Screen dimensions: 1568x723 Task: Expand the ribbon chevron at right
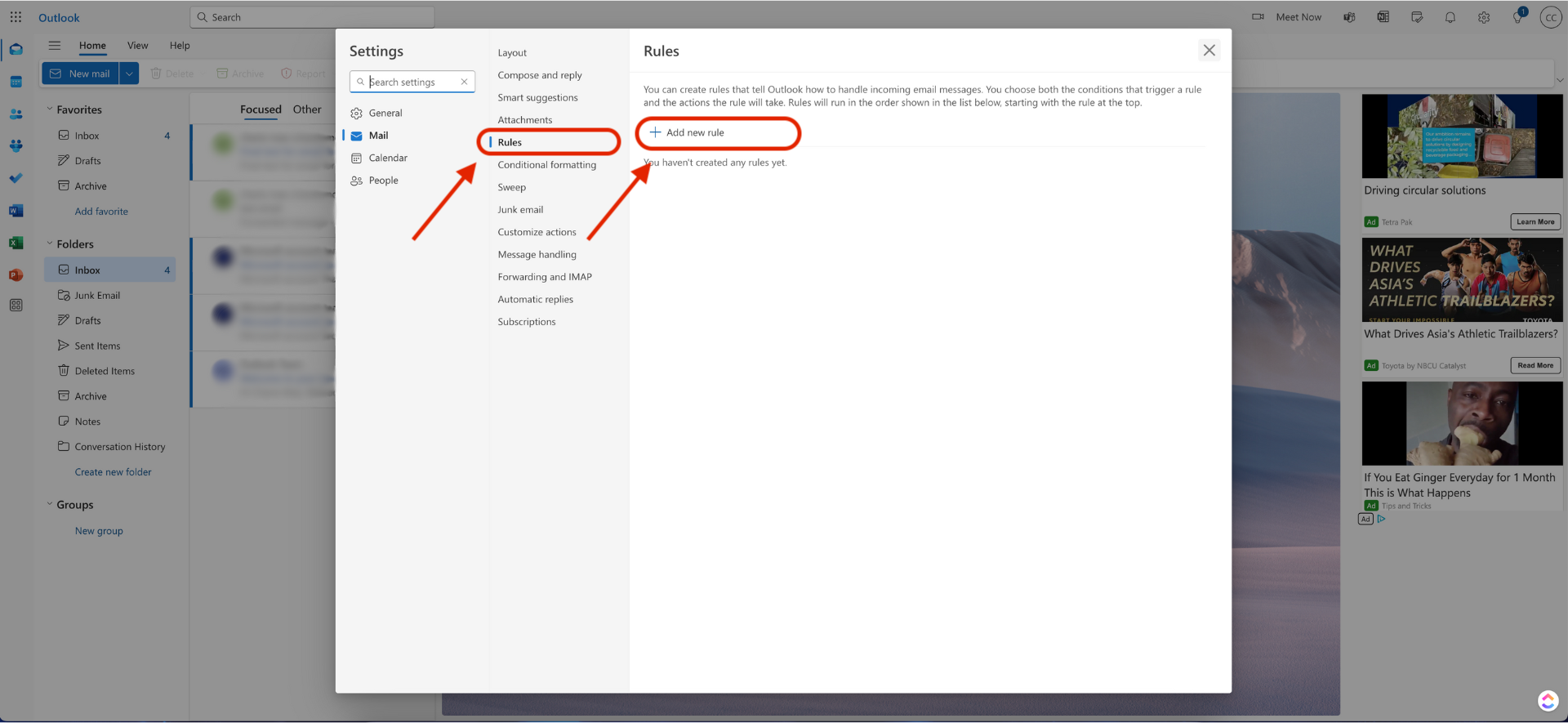pos(1560,80)
